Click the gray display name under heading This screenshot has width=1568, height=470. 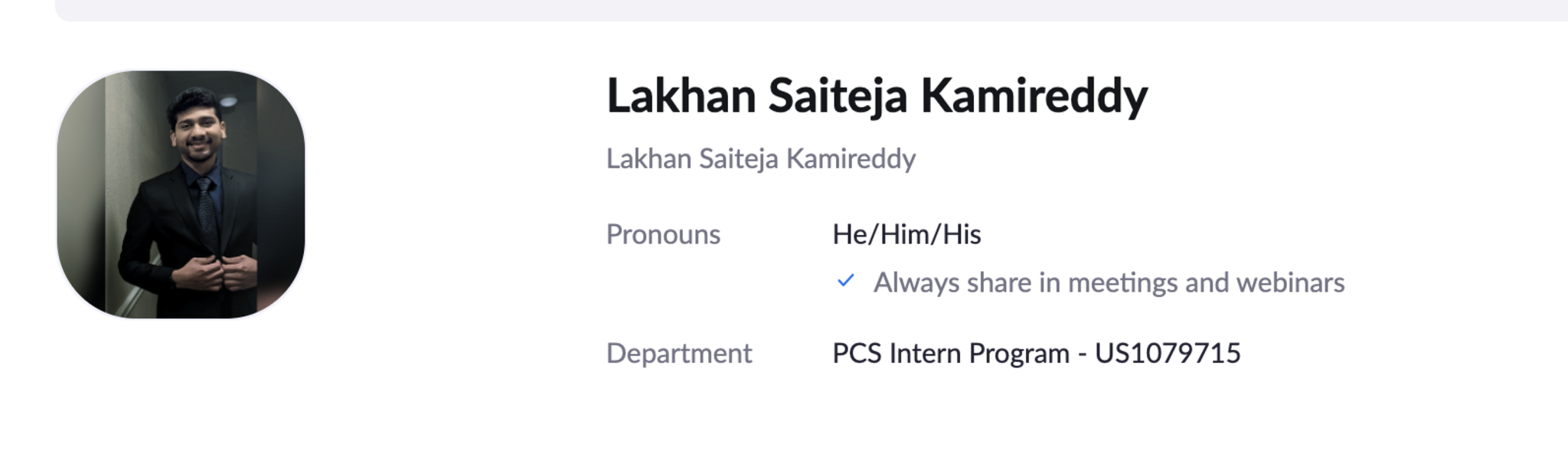[x=760, y=159]
